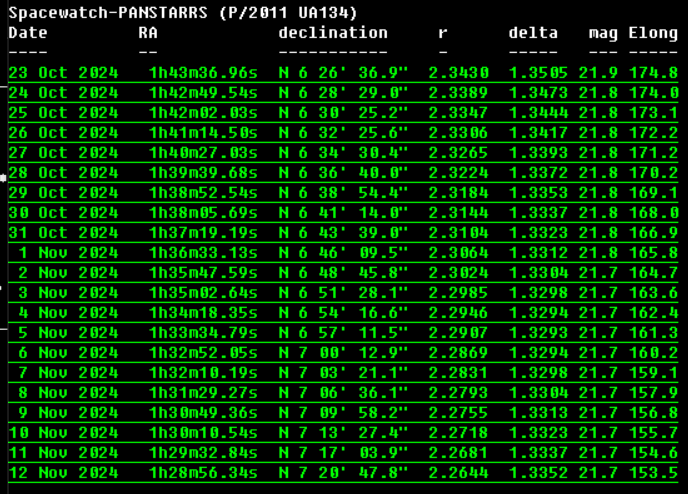Select Elong value 153.5 in last row

click(653, 473)
